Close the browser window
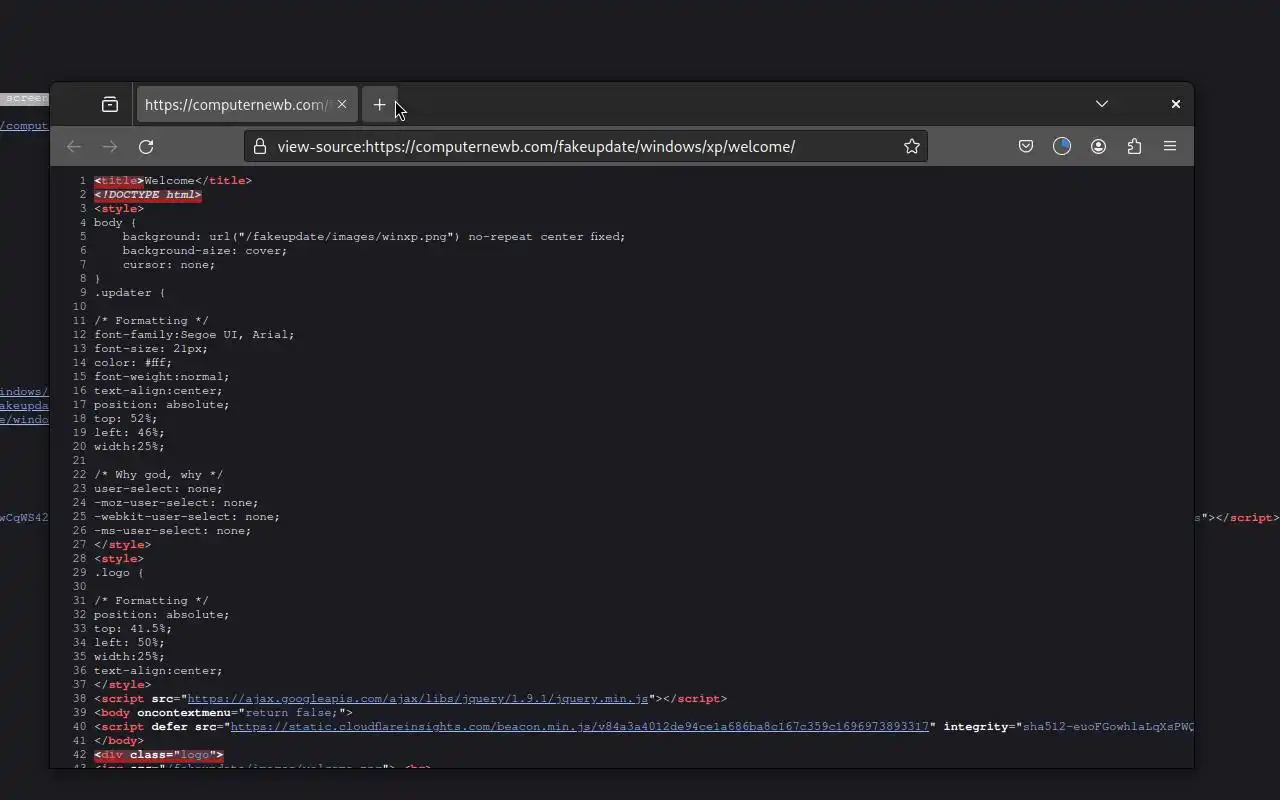Viewport: 1280px width, 800px height. tap(1176, 104)
